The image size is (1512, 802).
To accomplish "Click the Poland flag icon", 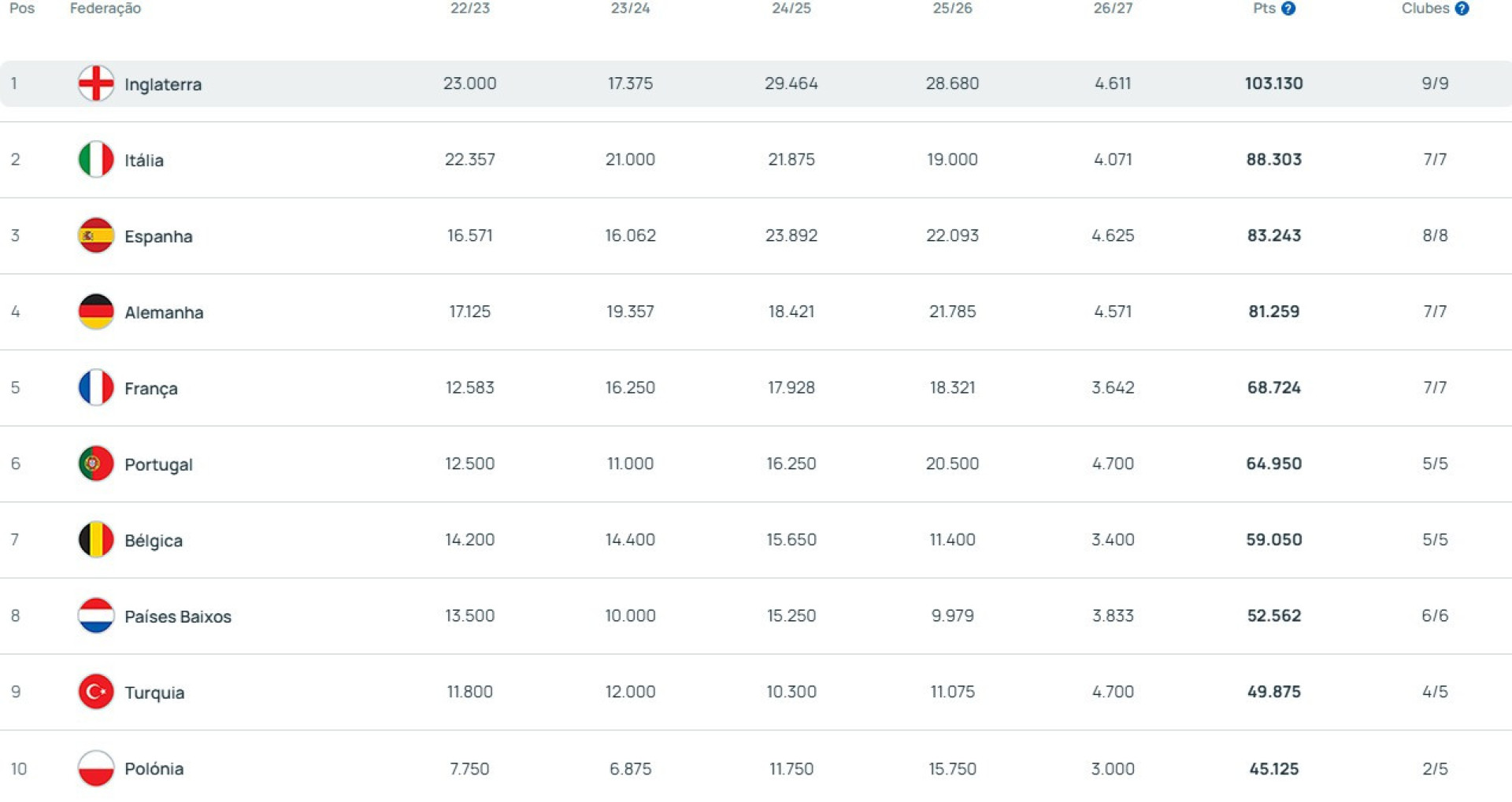I will [96, 768].
